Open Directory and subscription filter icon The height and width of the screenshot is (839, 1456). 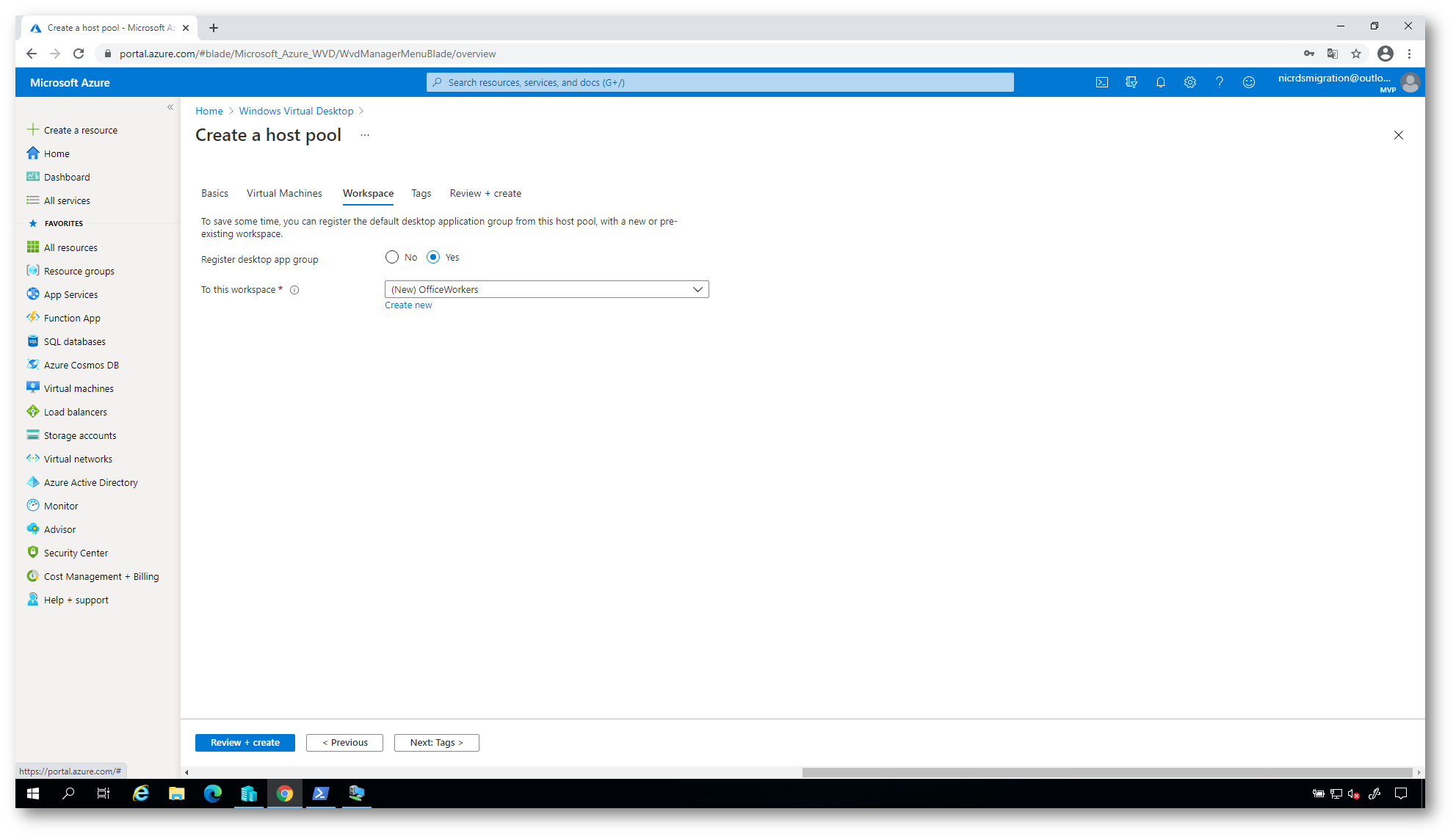(x=1131, y=82)
